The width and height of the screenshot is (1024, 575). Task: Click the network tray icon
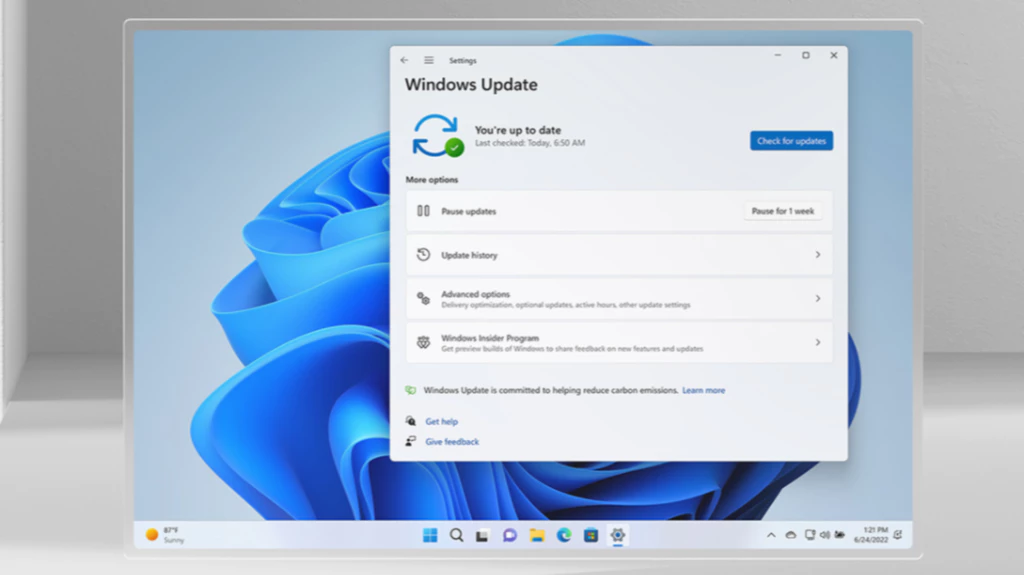point(810,535)
